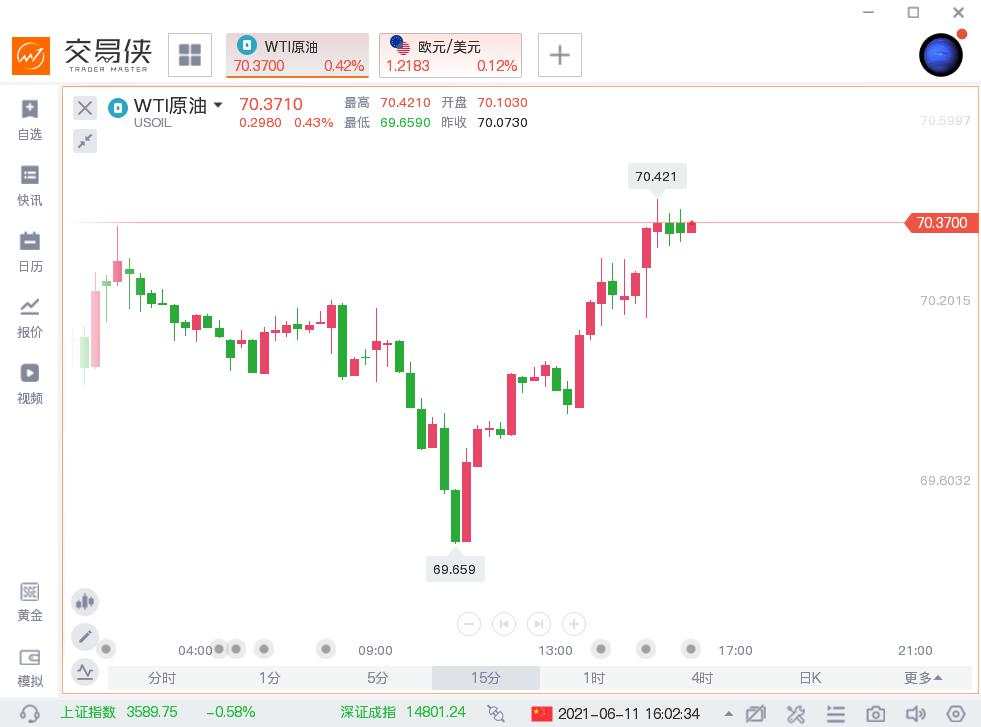Expand 更多 timeframe options
This screenshot has width=981, height=727.
point(923,678)
